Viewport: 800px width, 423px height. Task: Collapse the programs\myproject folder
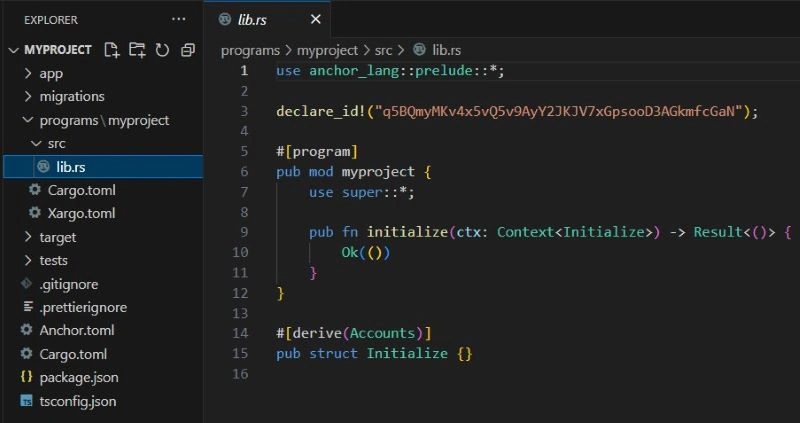pos(28,120)
